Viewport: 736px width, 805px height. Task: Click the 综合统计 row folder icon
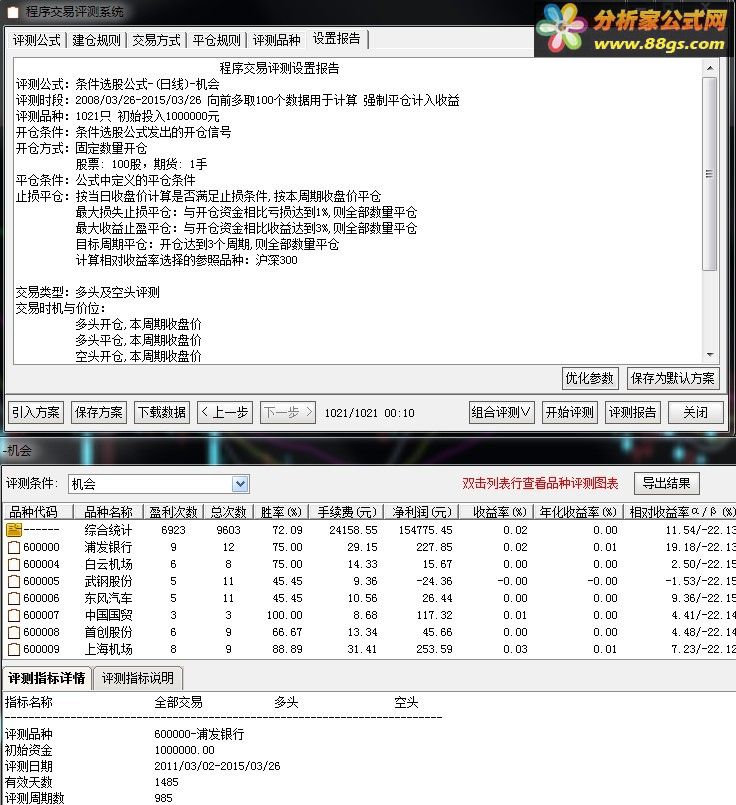coord(14,529)
